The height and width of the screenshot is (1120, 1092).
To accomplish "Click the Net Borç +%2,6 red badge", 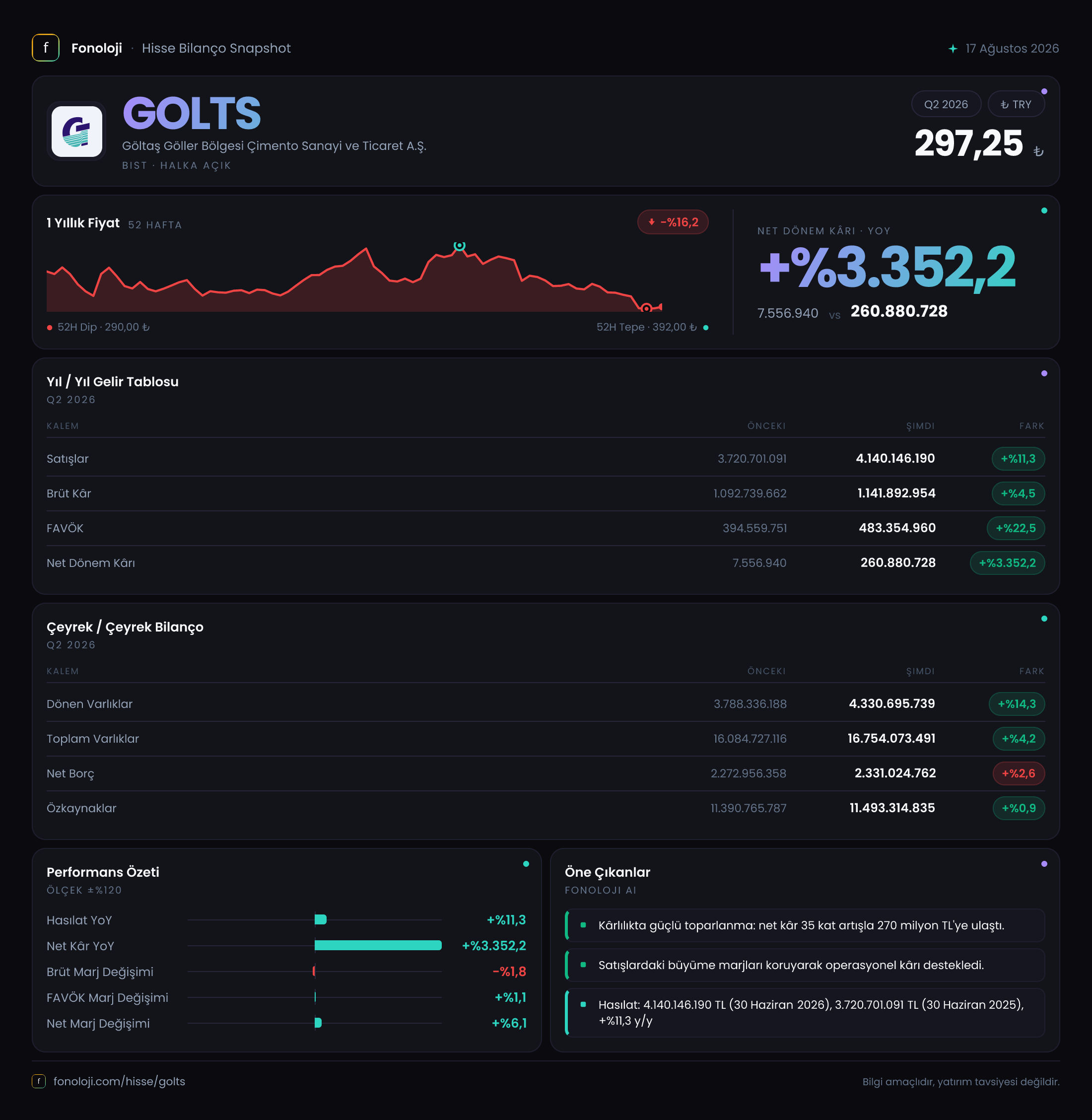I will [1019, 773].
